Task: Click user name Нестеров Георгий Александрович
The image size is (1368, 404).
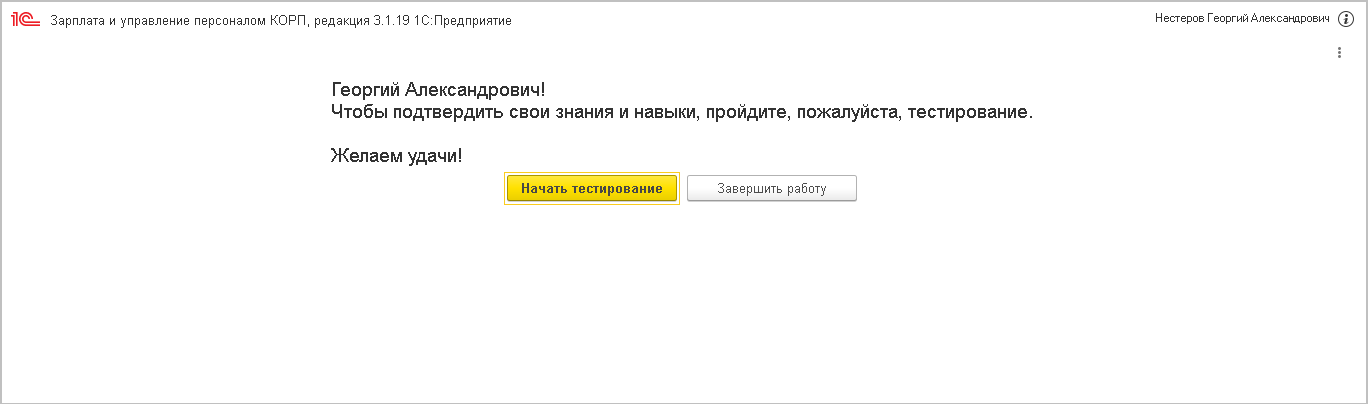Action: pyautogui.click(x=1242, y=19)
